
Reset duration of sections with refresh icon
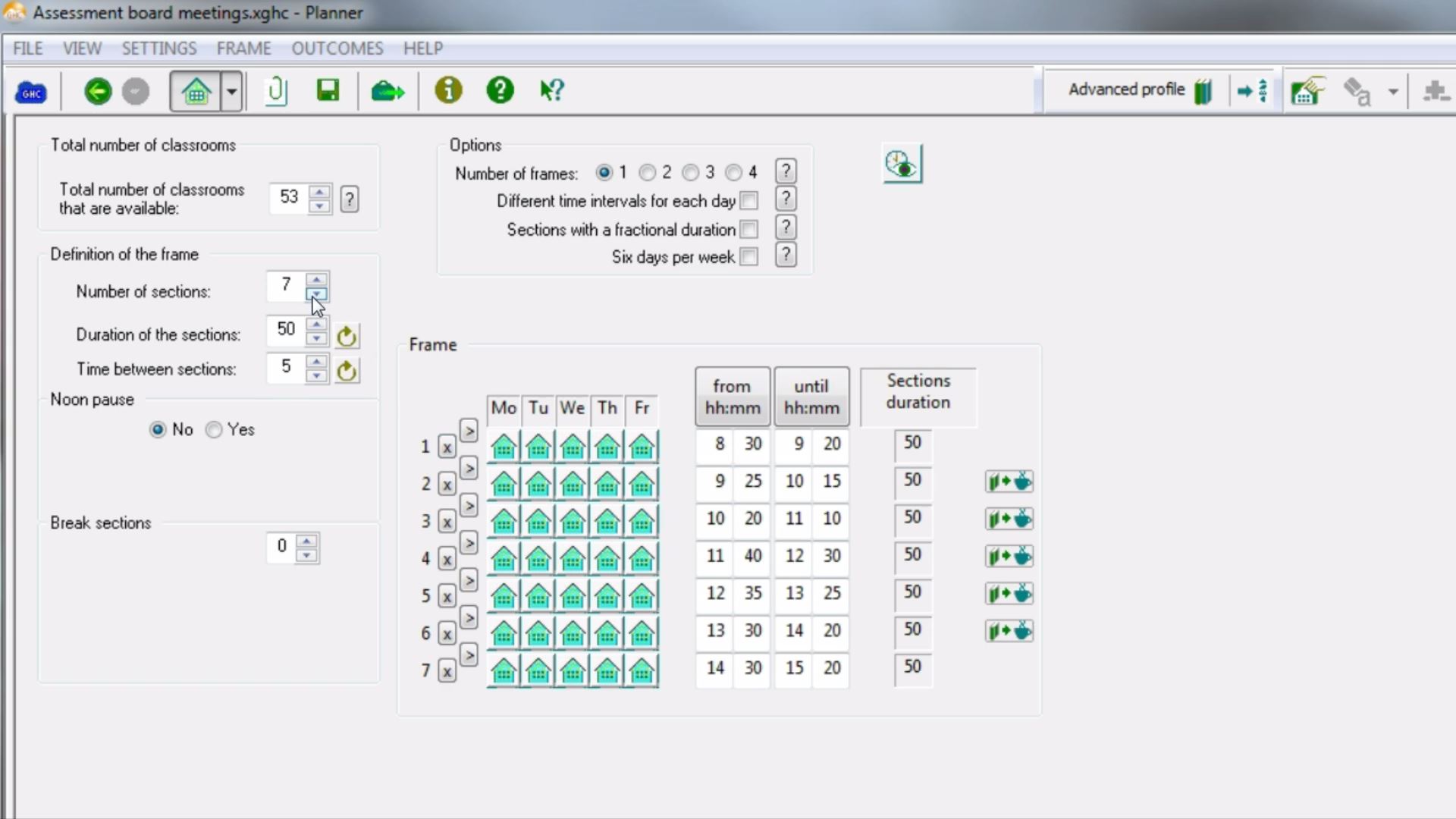(x=347, y=335)
